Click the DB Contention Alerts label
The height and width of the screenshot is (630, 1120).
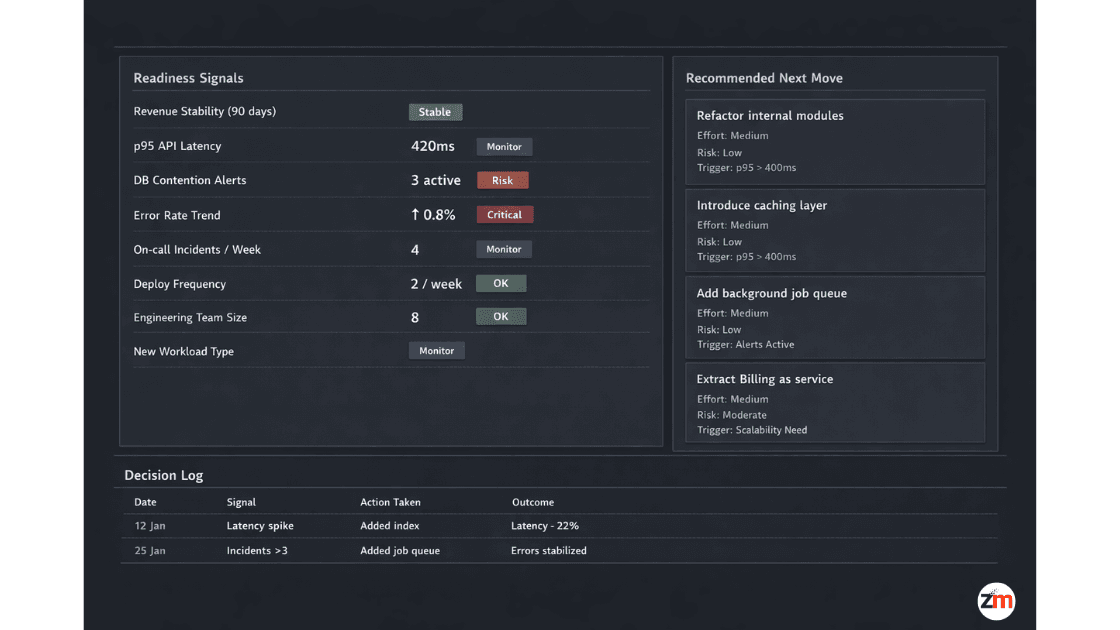pyautogui.click(x=190, y=180)
